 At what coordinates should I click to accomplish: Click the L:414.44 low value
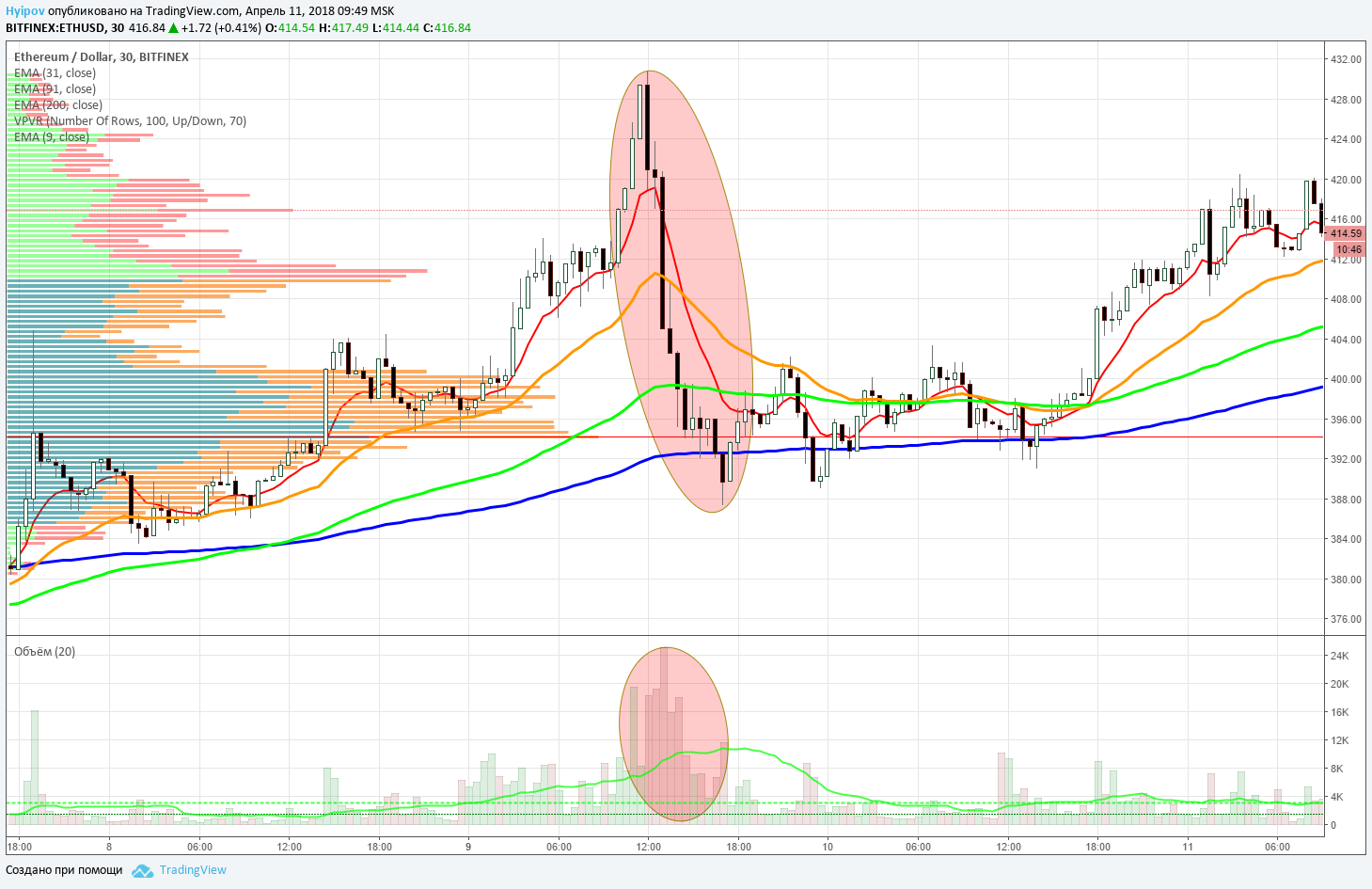click(x=395, y=28)
